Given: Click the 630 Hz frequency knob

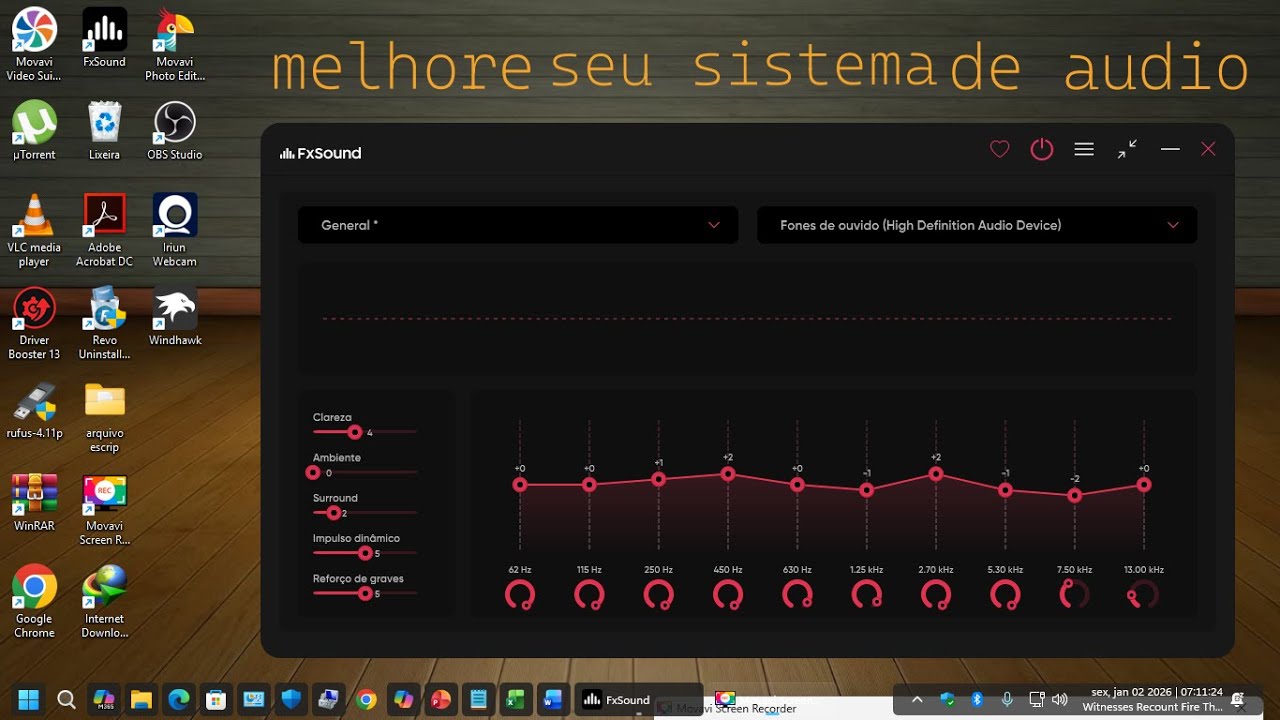Looking at the screenshot, I should click(x=797, y=595).
